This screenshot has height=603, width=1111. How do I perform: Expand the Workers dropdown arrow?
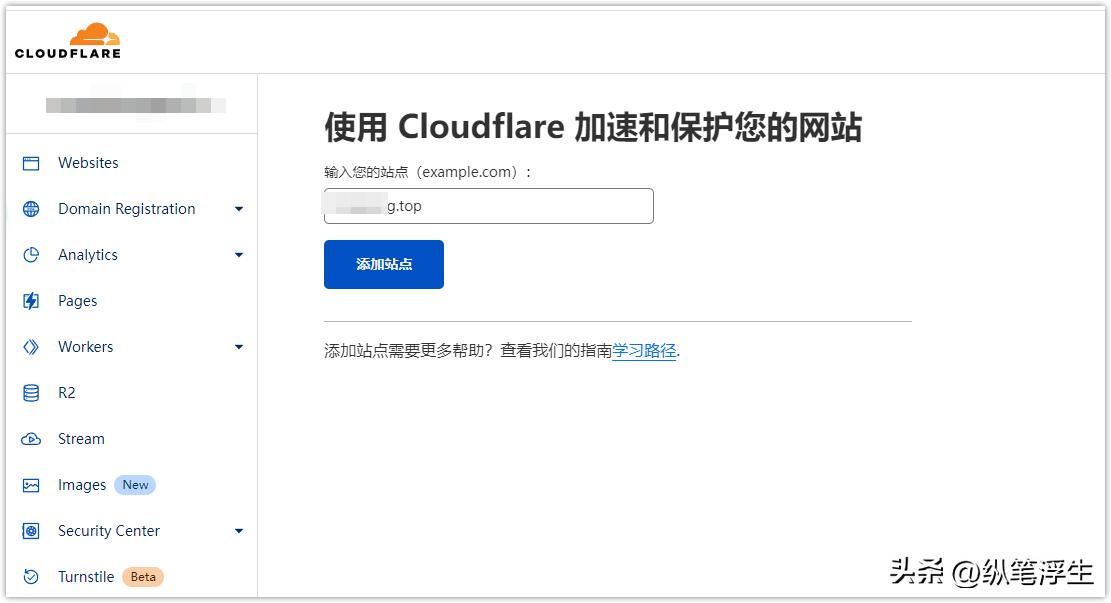[239, 346]
